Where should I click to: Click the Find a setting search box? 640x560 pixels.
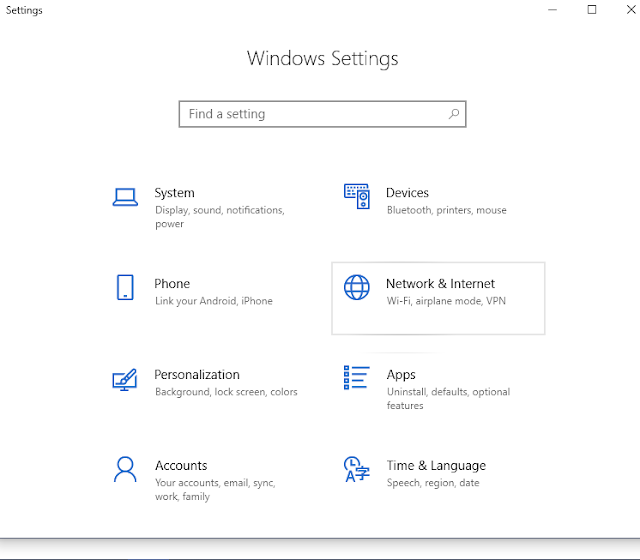[322, 114]
